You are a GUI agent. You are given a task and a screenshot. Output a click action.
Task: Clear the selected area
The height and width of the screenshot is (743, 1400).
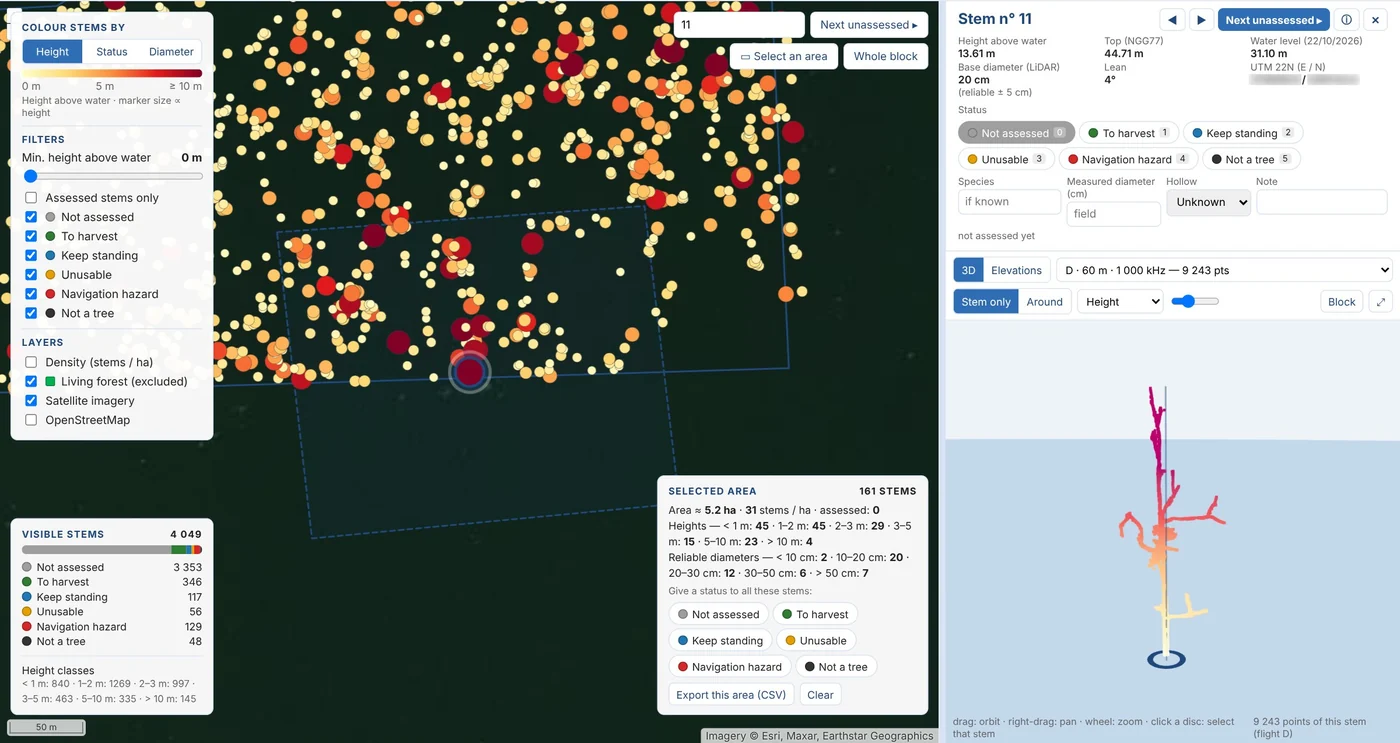click(820, 695)
